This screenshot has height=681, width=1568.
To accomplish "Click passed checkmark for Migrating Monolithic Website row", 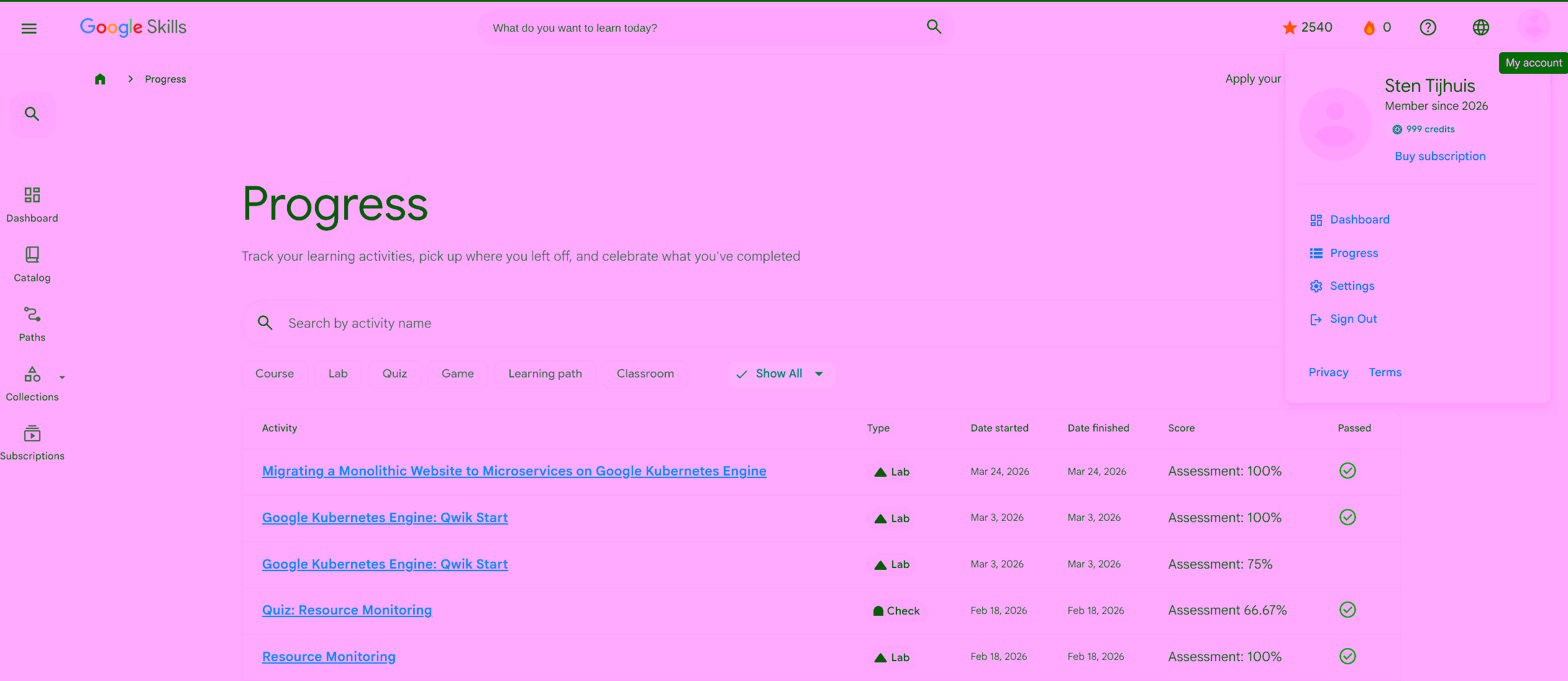I will (1347, 471).
